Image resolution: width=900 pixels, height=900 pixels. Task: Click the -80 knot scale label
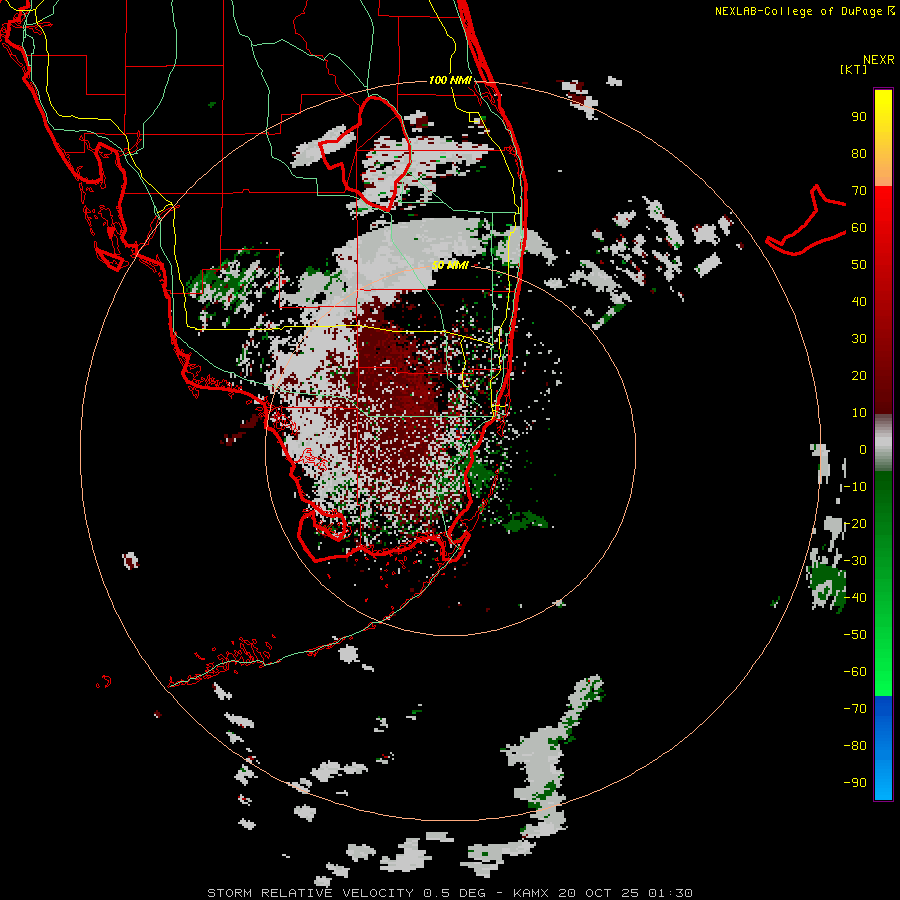[855, 746]
